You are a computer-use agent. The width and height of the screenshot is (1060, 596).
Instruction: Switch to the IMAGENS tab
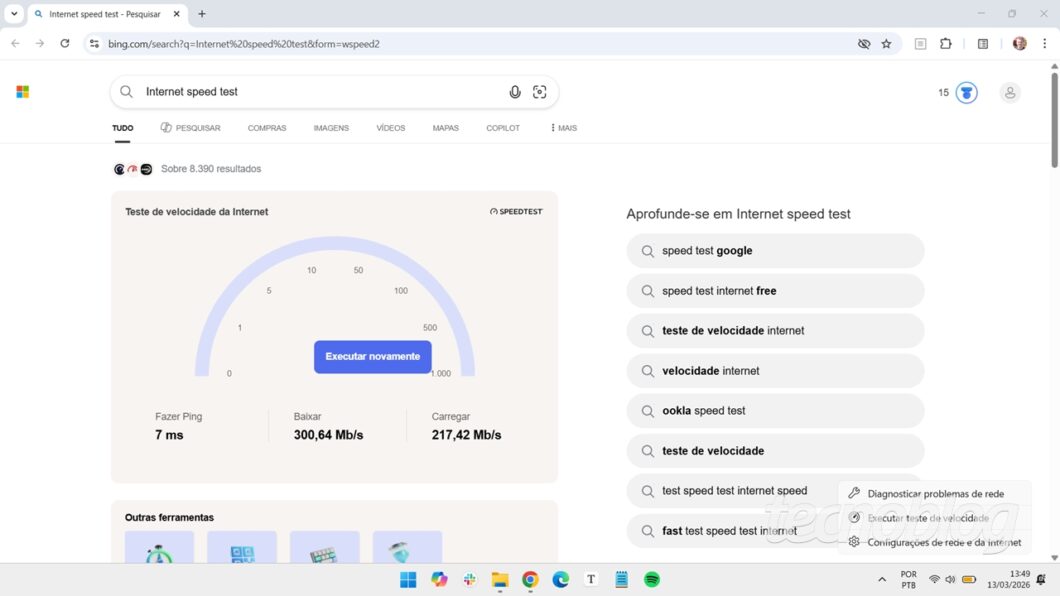click(331, 128)
